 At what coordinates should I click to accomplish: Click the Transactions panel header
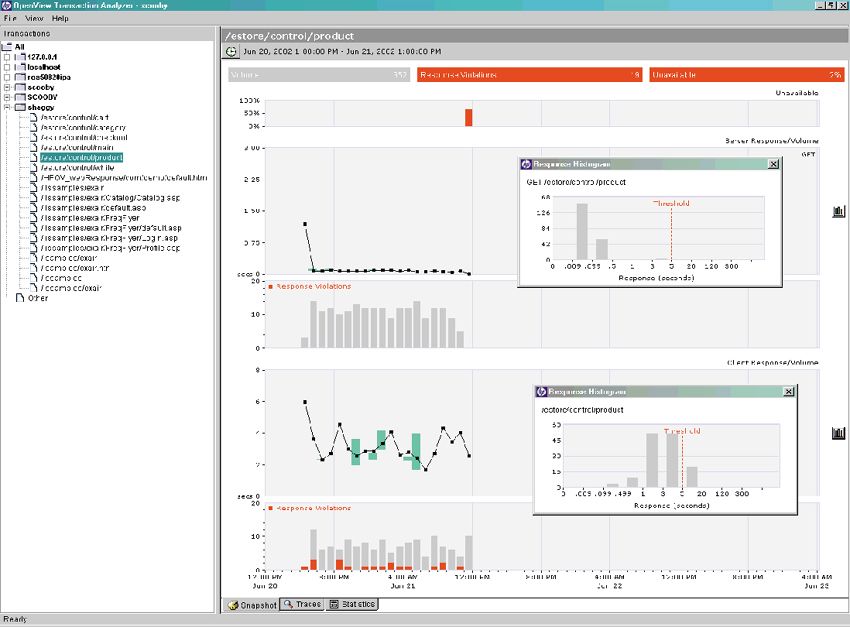107,34
